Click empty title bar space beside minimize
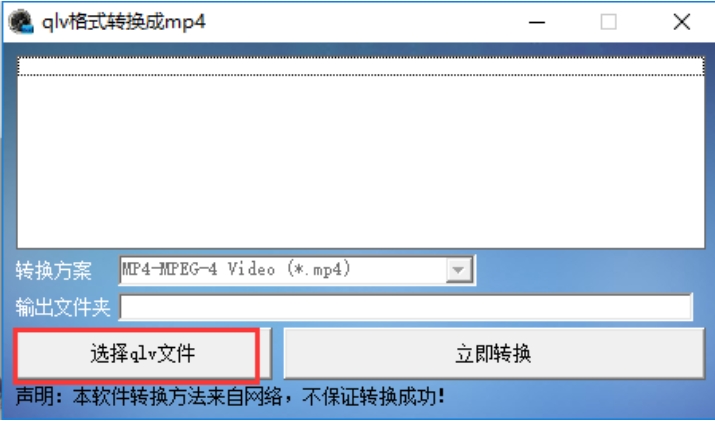The width and height of the screenshot is (715, 423). point(365,21)
